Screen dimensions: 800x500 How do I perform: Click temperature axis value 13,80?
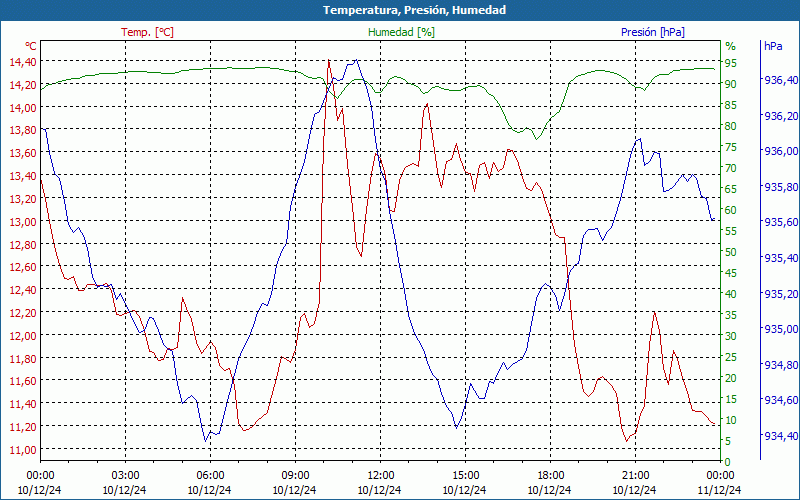point(23,130)
